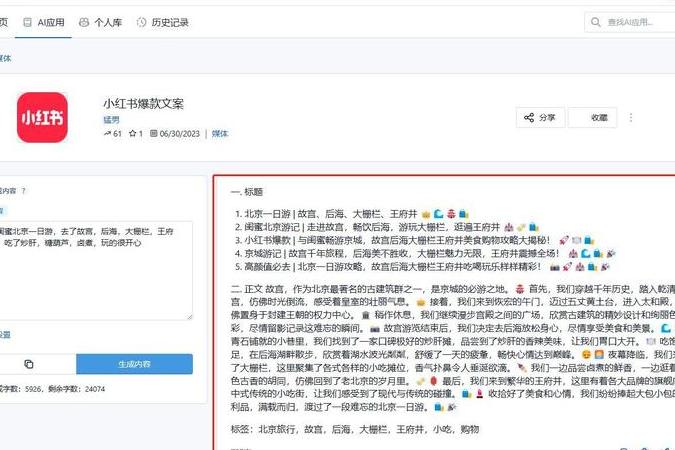Click the title text 小红书爆款文案

(x=143, y=104)
